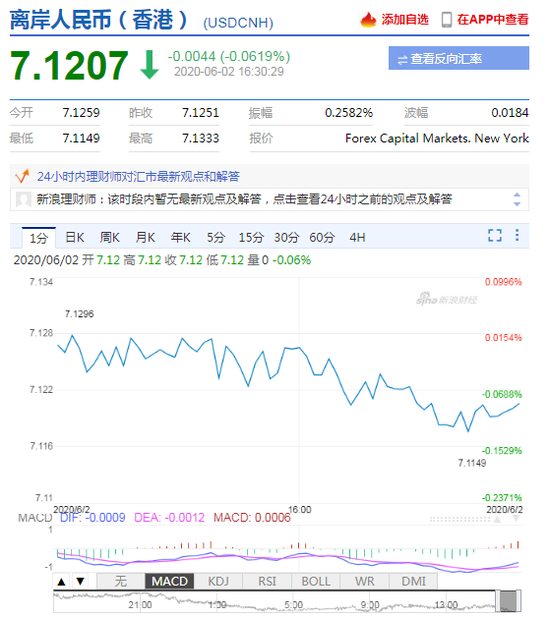Click the overview timeline at 5:00
550x617 pixels.
tap(293, 604)
